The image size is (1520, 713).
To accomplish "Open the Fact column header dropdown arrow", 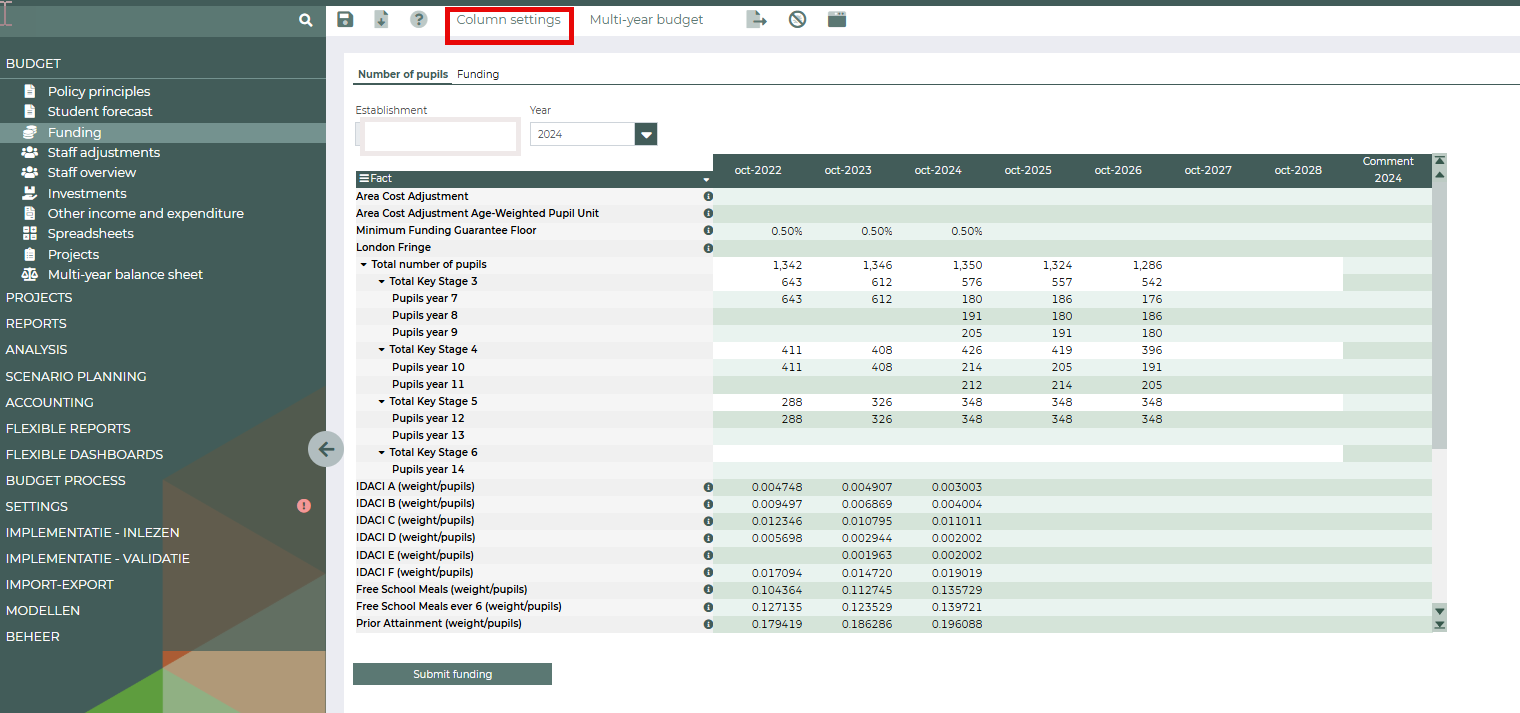I will point(706,179).
